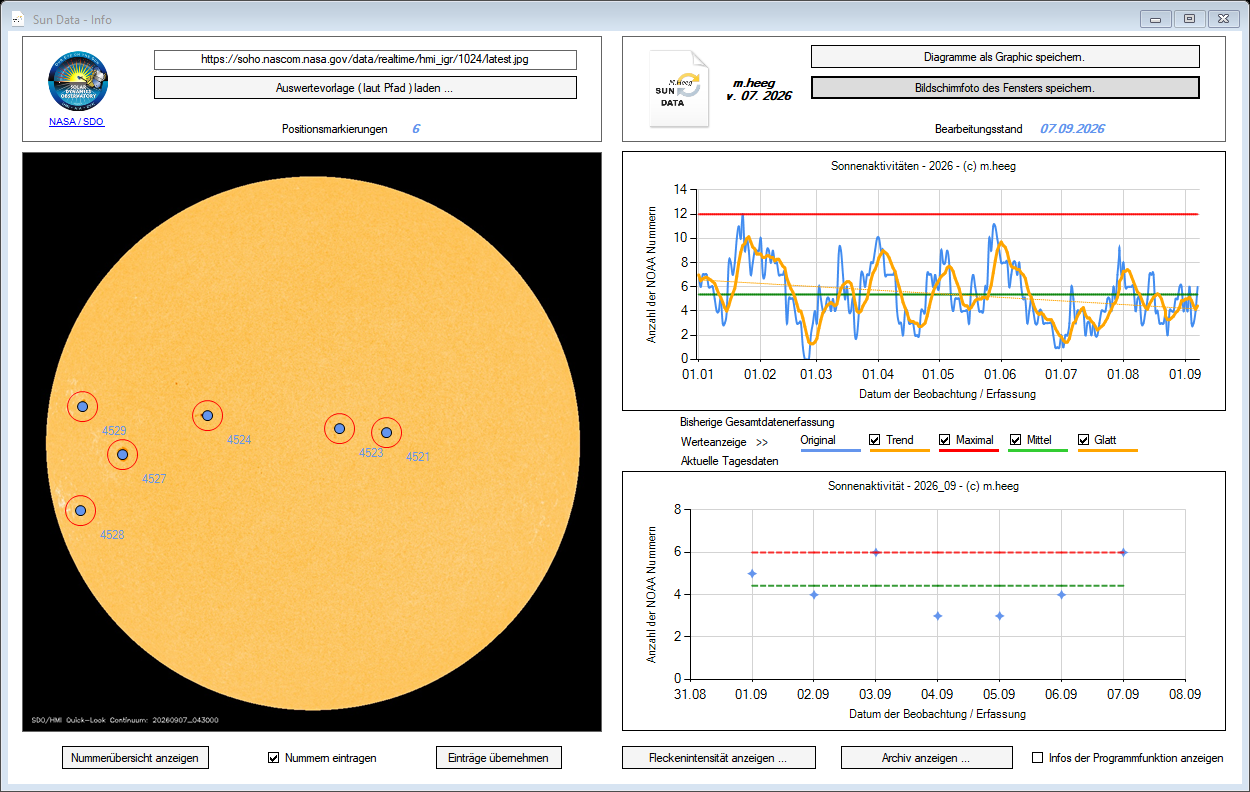
Task: Open Fleckenintensität anzeigen dialog
Action: point(719,758)
